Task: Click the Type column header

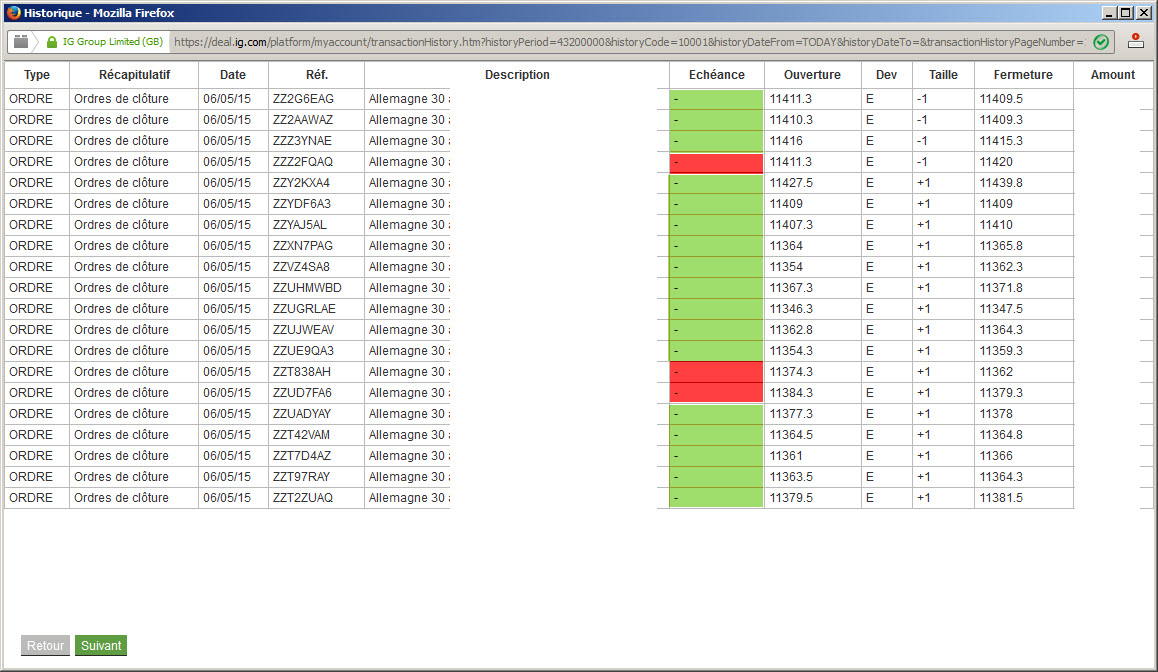Action: click(37, 75)
